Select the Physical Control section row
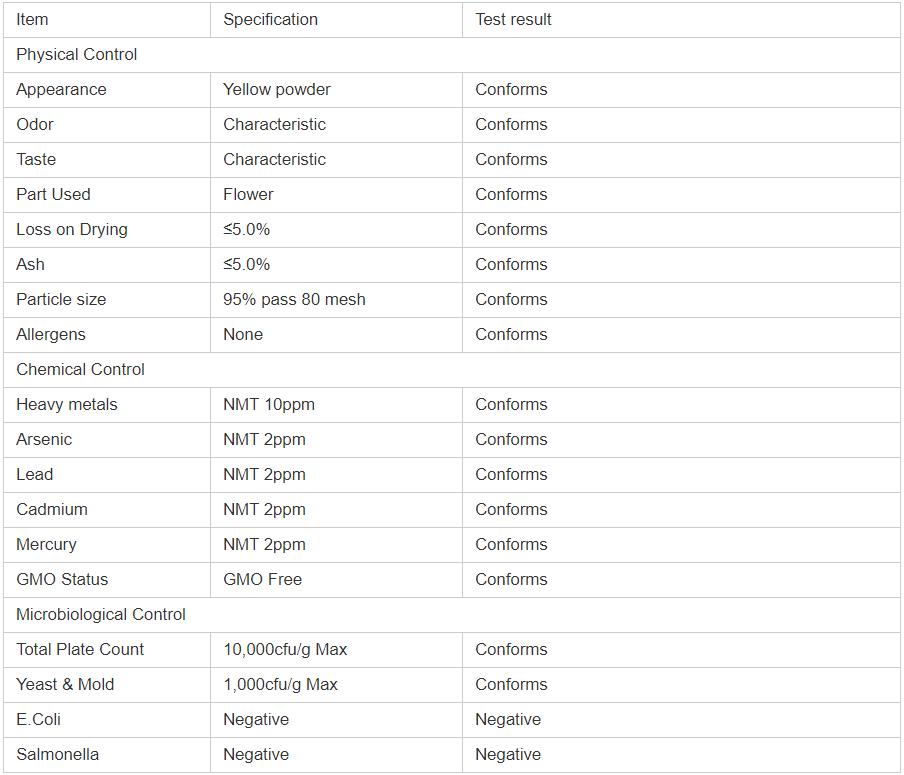The image size is (904, 775). click(77, 55)
